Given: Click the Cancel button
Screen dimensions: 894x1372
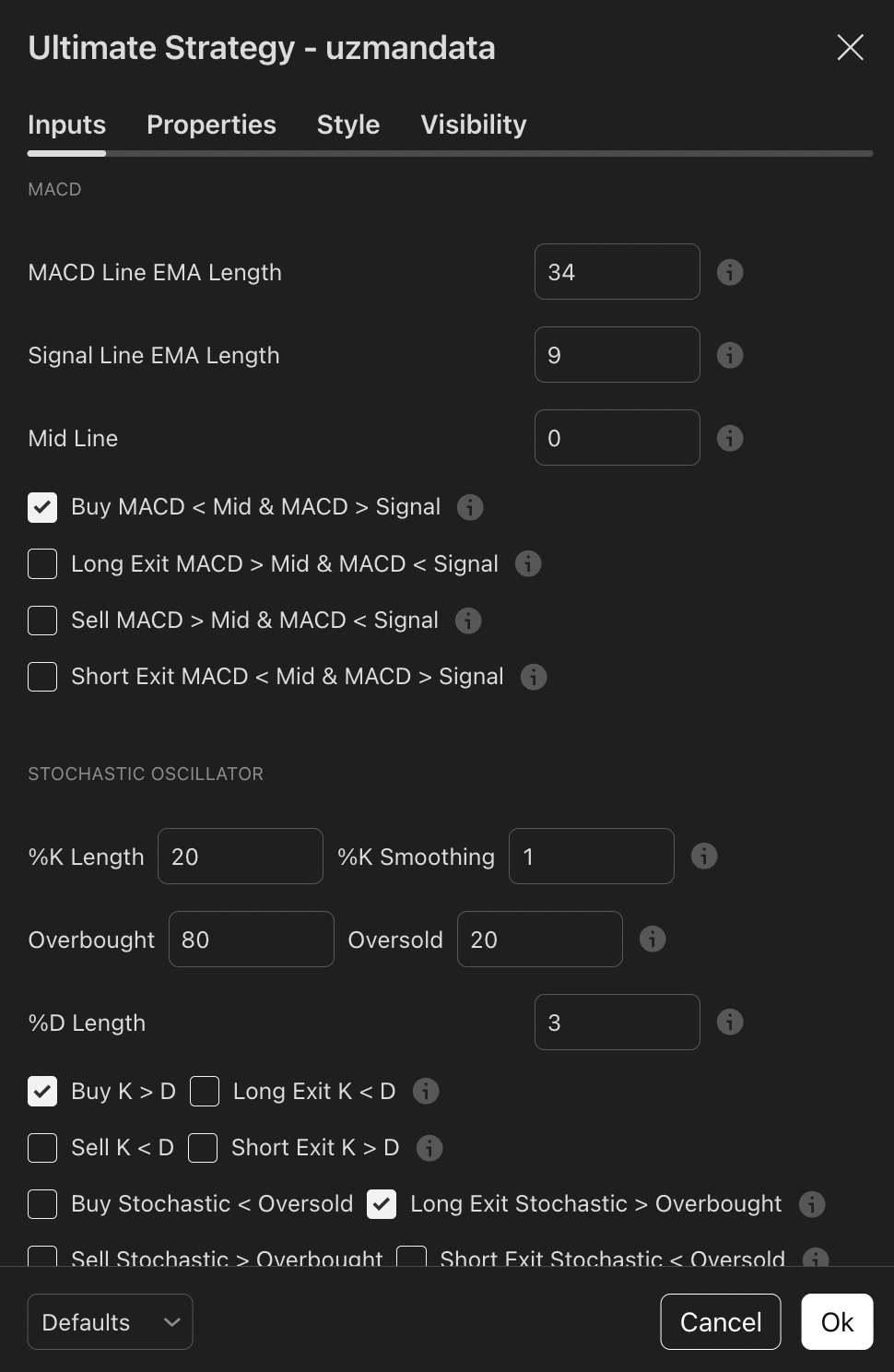Looking at the screenshot, I should pyautogui.click(x=721, y=1322).
